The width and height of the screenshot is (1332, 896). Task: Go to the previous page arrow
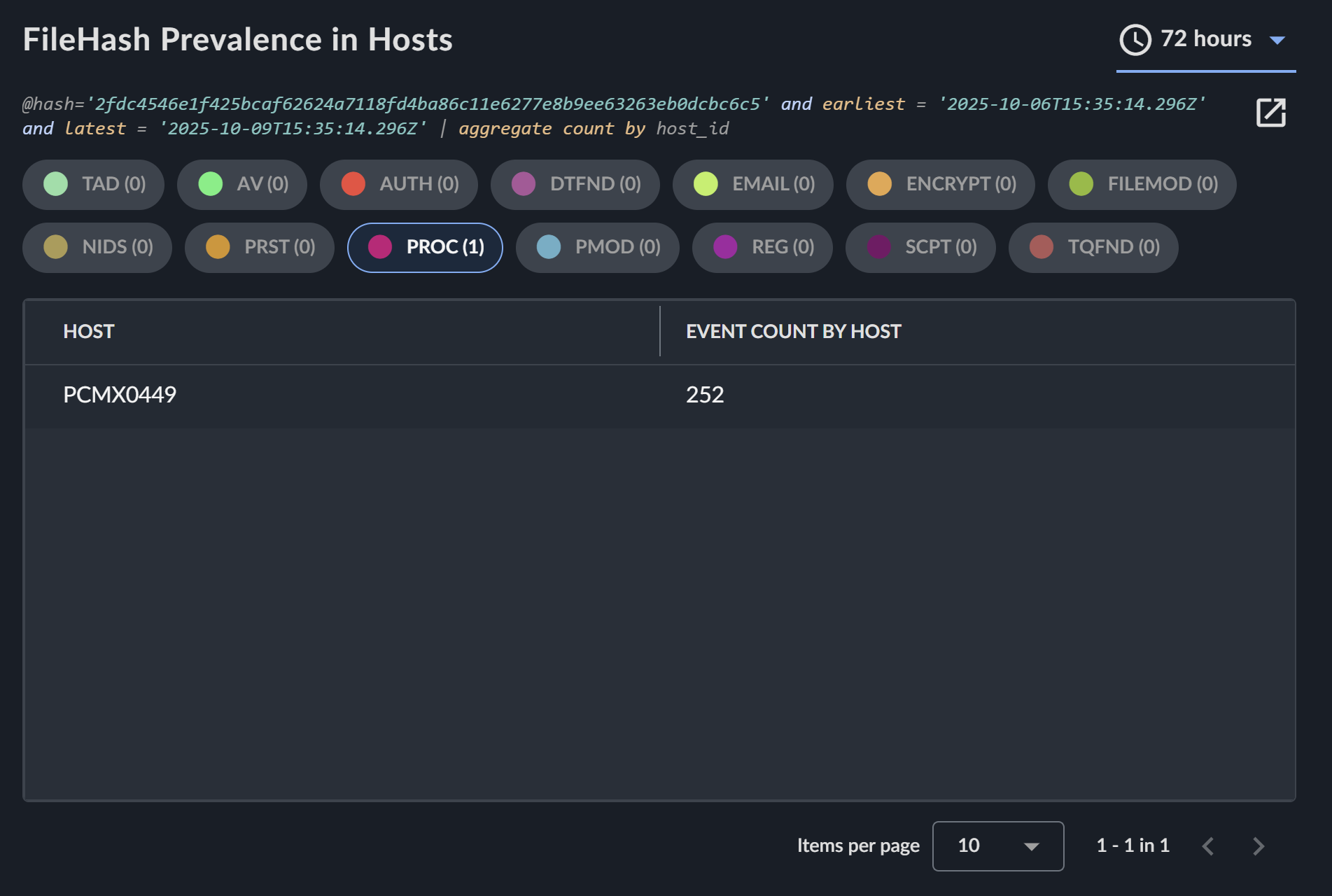tap(1208, 846)
